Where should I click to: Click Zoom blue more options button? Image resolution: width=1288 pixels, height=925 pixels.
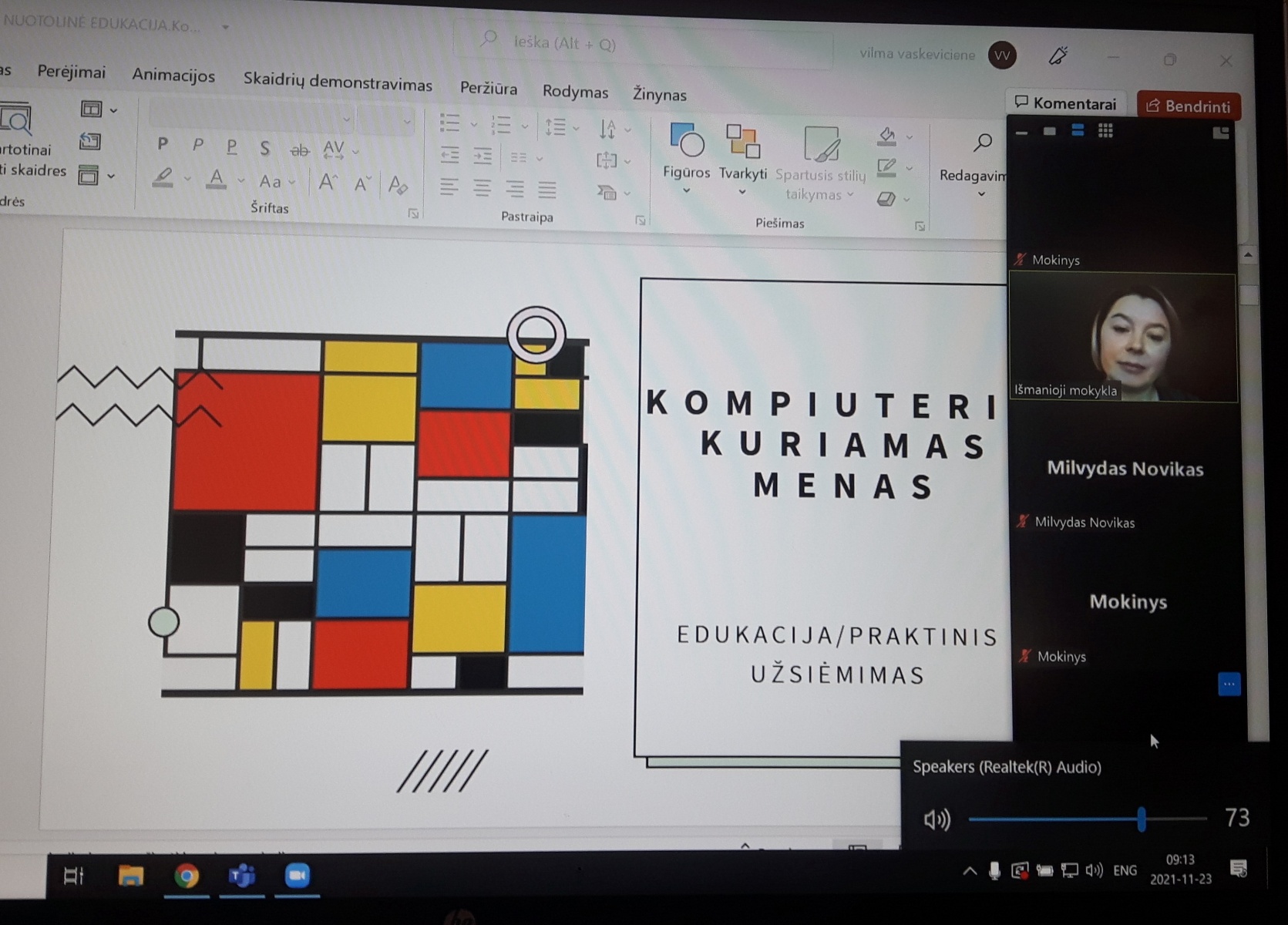[1229, 684]
